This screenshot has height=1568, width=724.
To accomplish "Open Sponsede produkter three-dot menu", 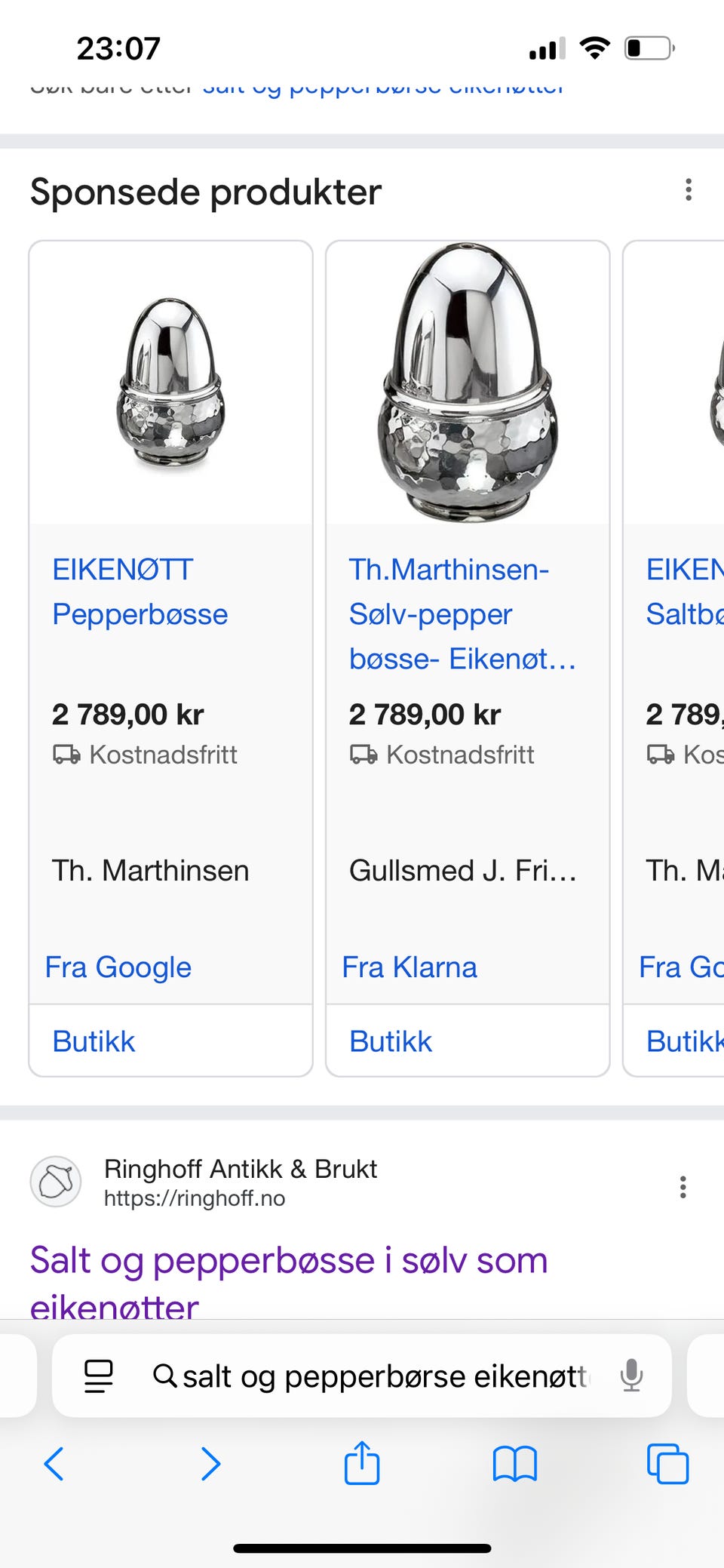I will click(688, 190).
